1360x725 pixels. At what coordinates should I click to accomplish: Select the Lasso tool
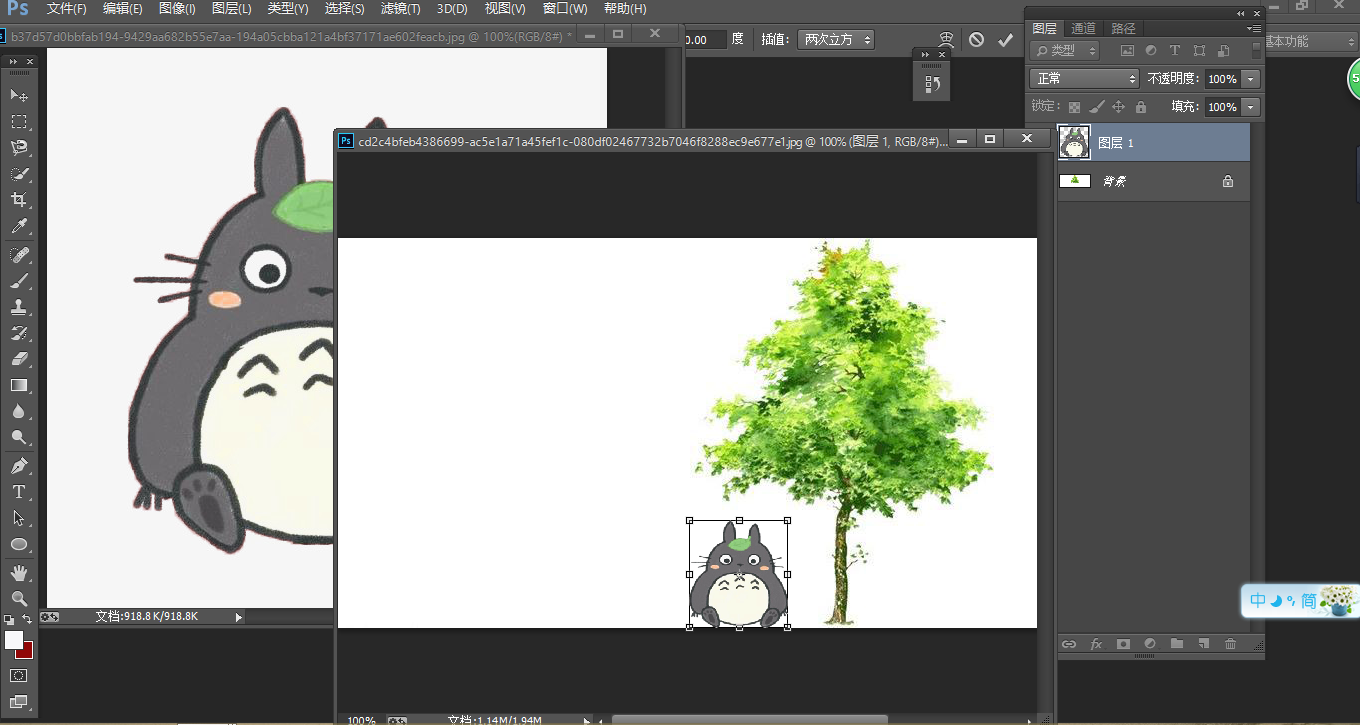[19, 148]
